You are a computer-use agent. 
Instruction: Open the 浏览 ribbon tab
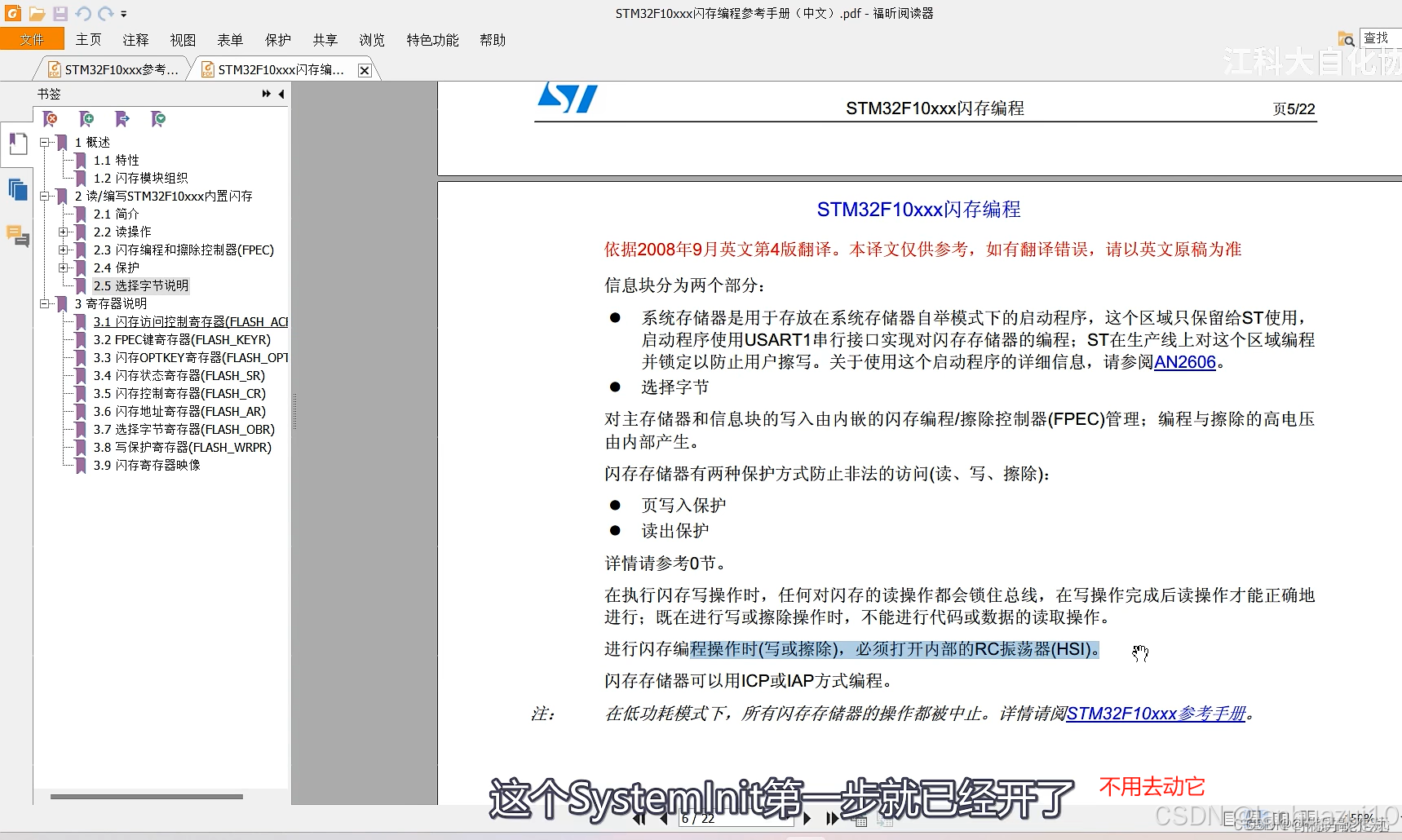point(372,40)
